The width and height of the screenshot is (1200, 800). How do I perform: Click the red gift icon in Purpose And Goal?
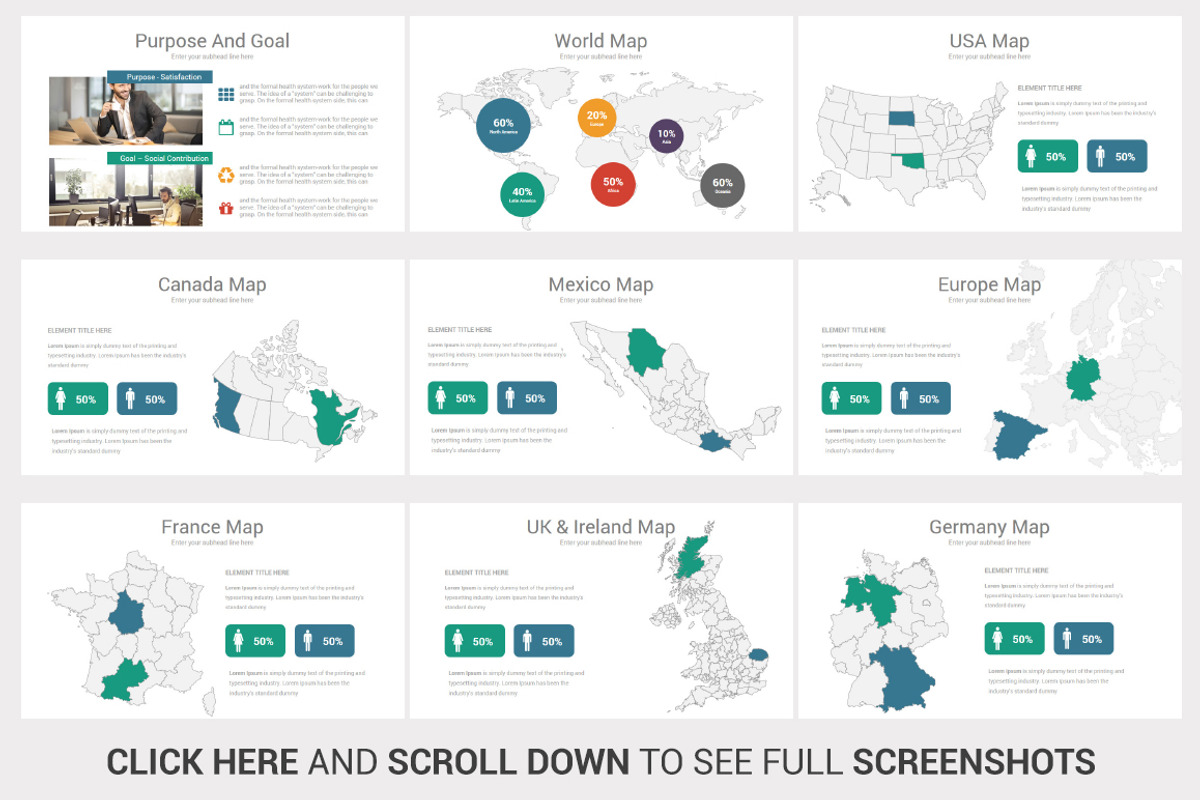coord(226,208)
